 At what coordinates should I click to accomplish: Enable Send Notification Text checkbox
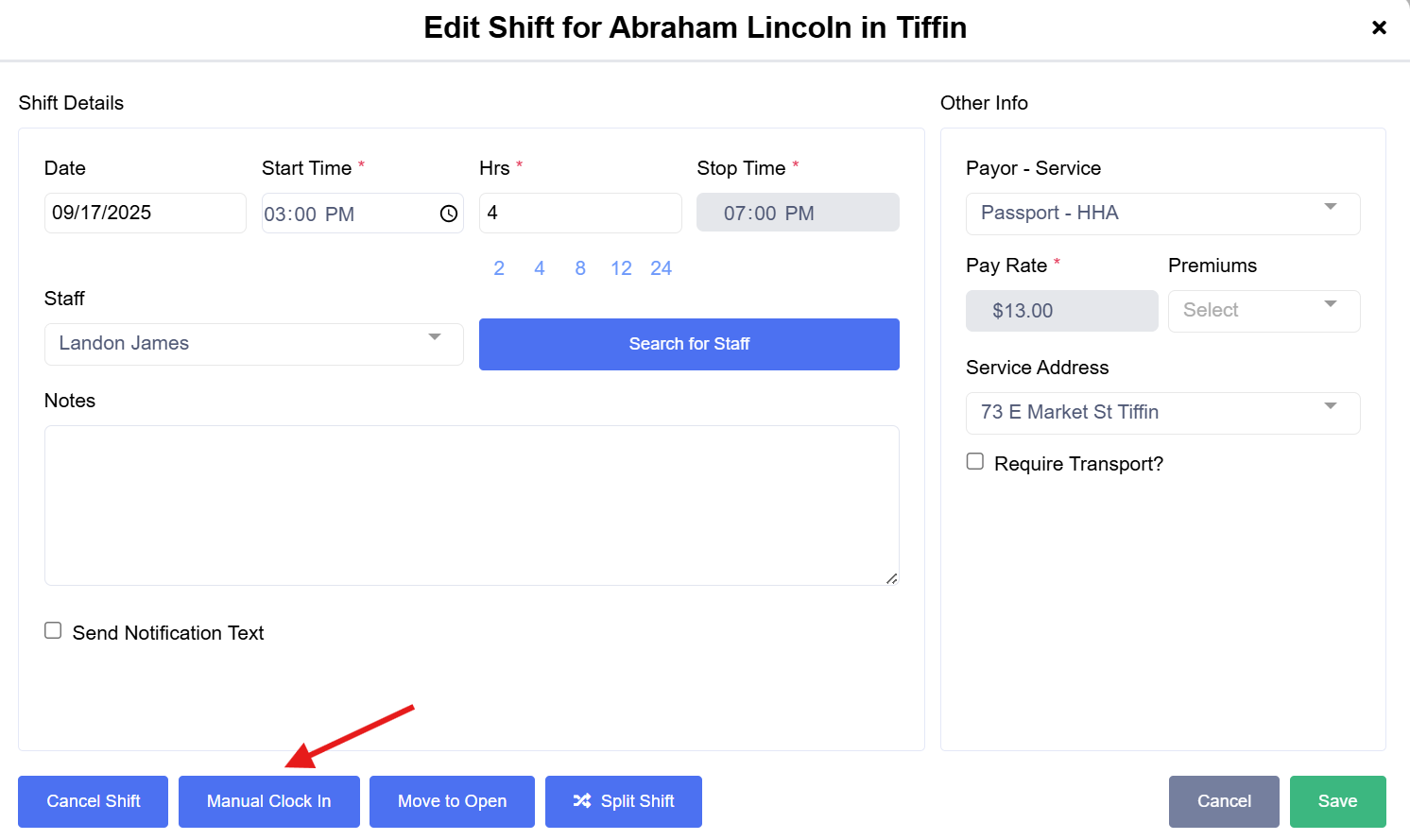[x=53, y=630]
